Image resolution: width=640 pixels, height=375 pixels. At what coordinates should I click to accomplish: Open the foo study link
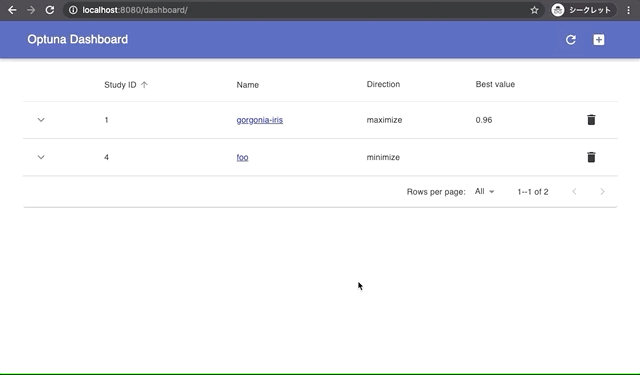click(242, 157)
